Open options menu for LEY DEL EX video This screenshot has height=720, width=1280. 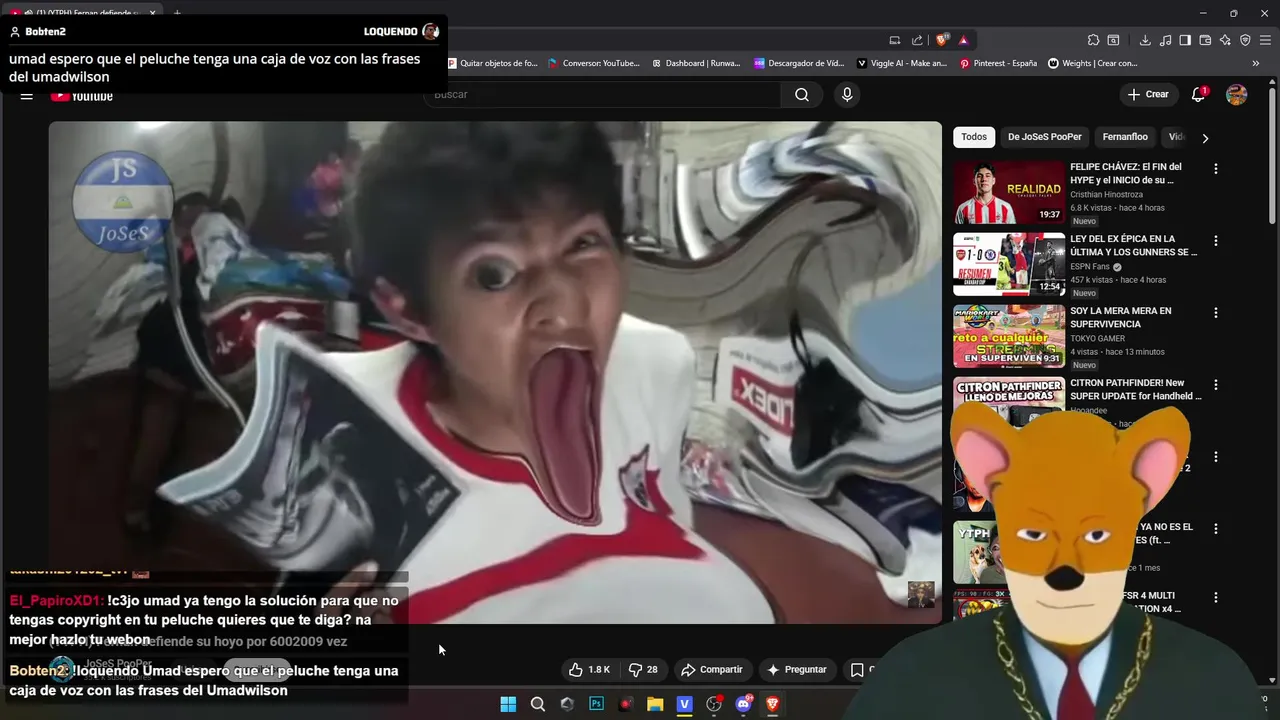pos(1216,241)
